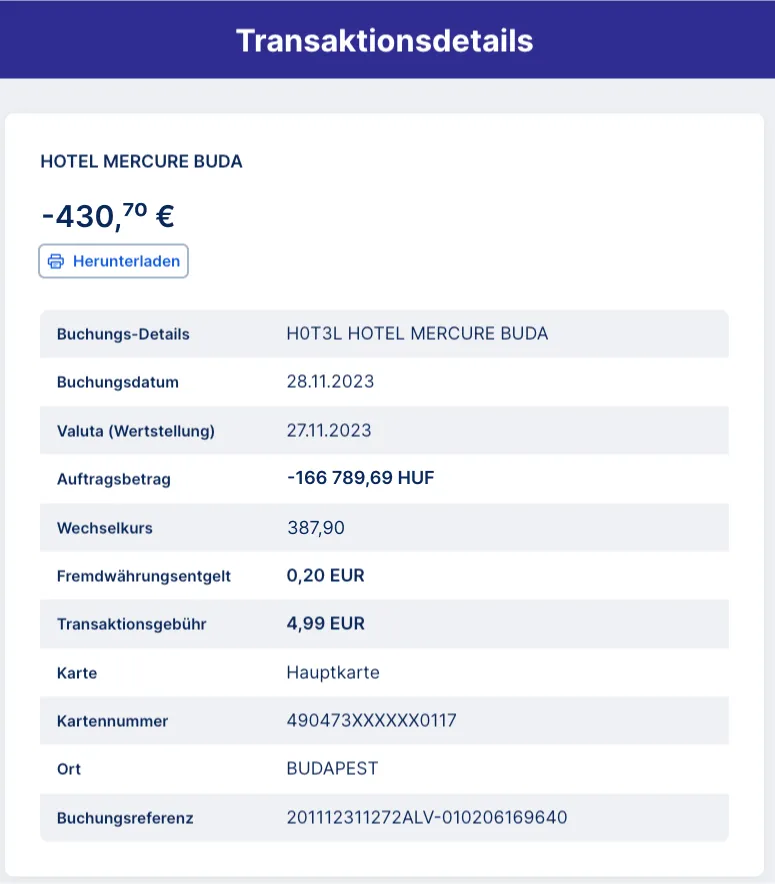This screenshot has height=884, width=775.
Task: Select the Buchungs-Details row
Action: (x=384, y=334)
